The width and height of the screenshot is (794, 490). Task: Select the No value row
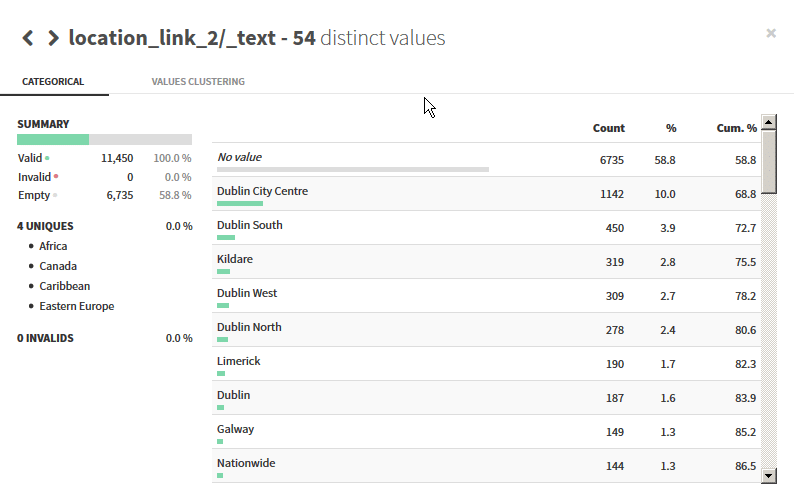pos(486,160)
